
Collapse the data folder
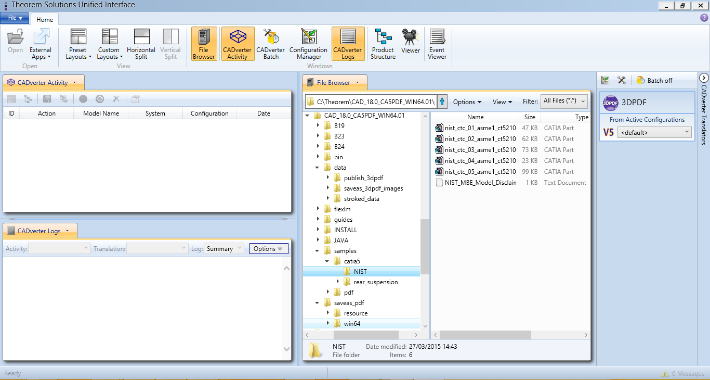pos(318,167)
